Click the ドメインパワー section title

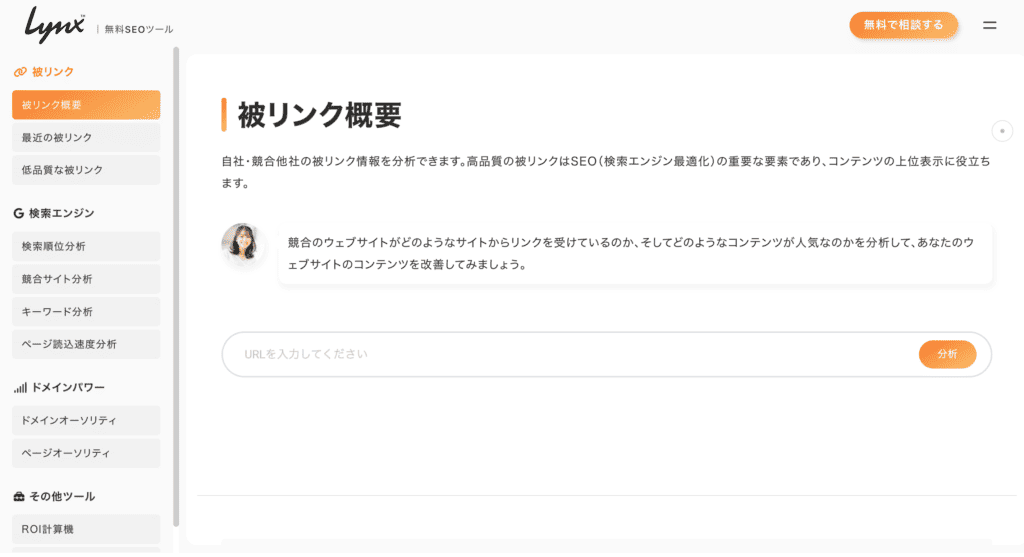tap(68, 387)
